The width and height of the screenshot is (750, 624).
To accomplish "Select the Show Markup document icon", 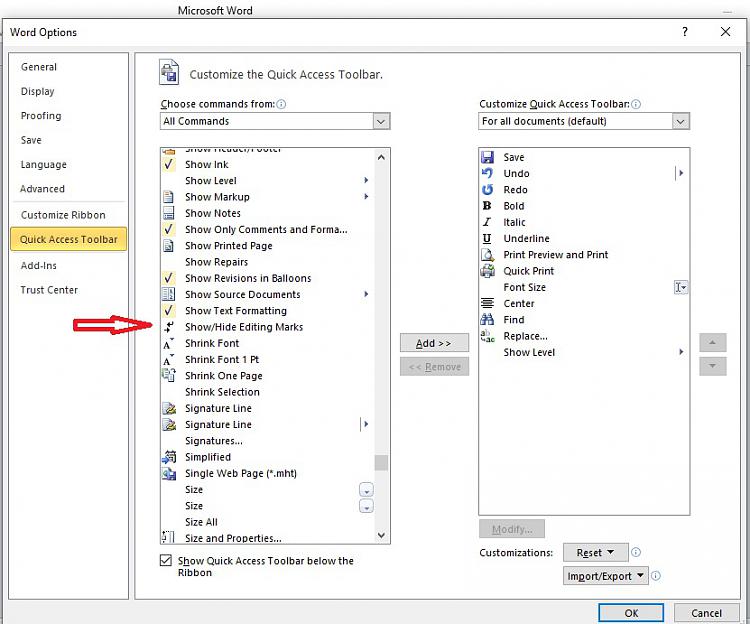I will click(168, 197).
